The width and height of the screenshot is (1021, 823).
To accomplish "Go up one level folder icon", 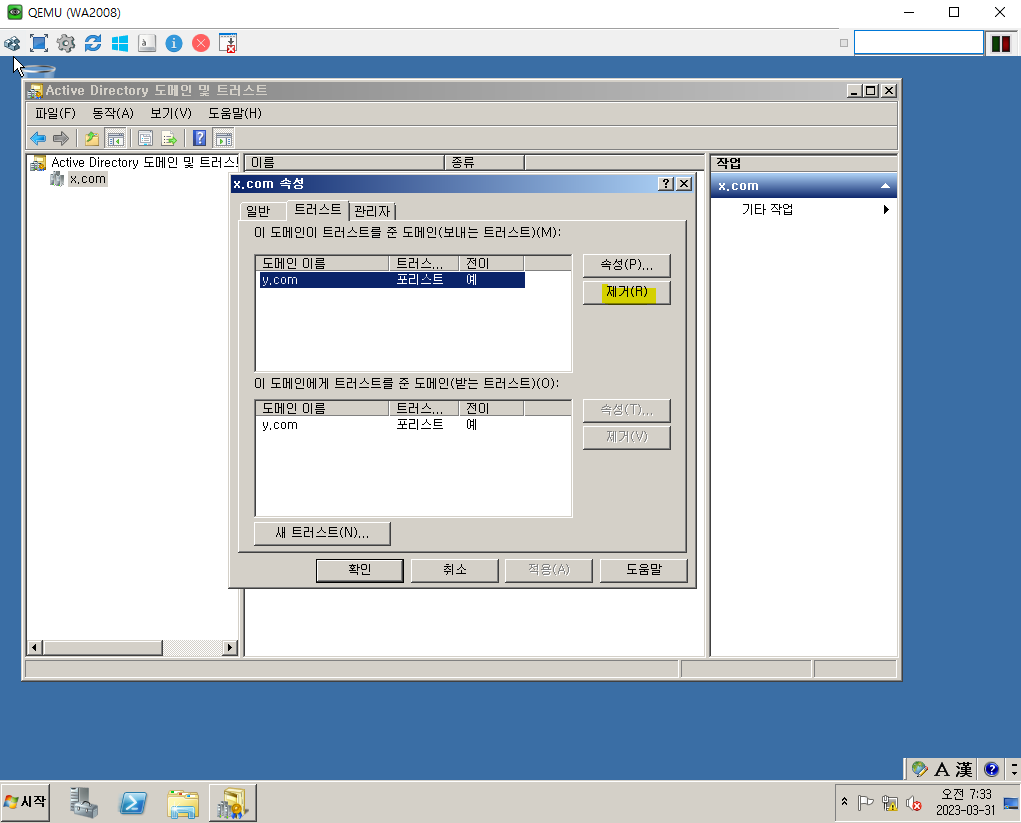I will coord(92,138).
